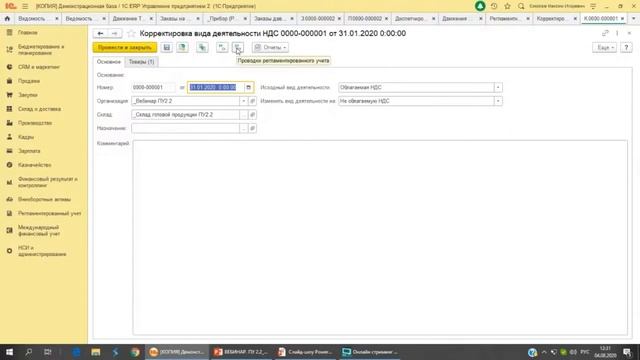
Task: Click the date field 31.01.2020
Action: click(x=216, y=87)
